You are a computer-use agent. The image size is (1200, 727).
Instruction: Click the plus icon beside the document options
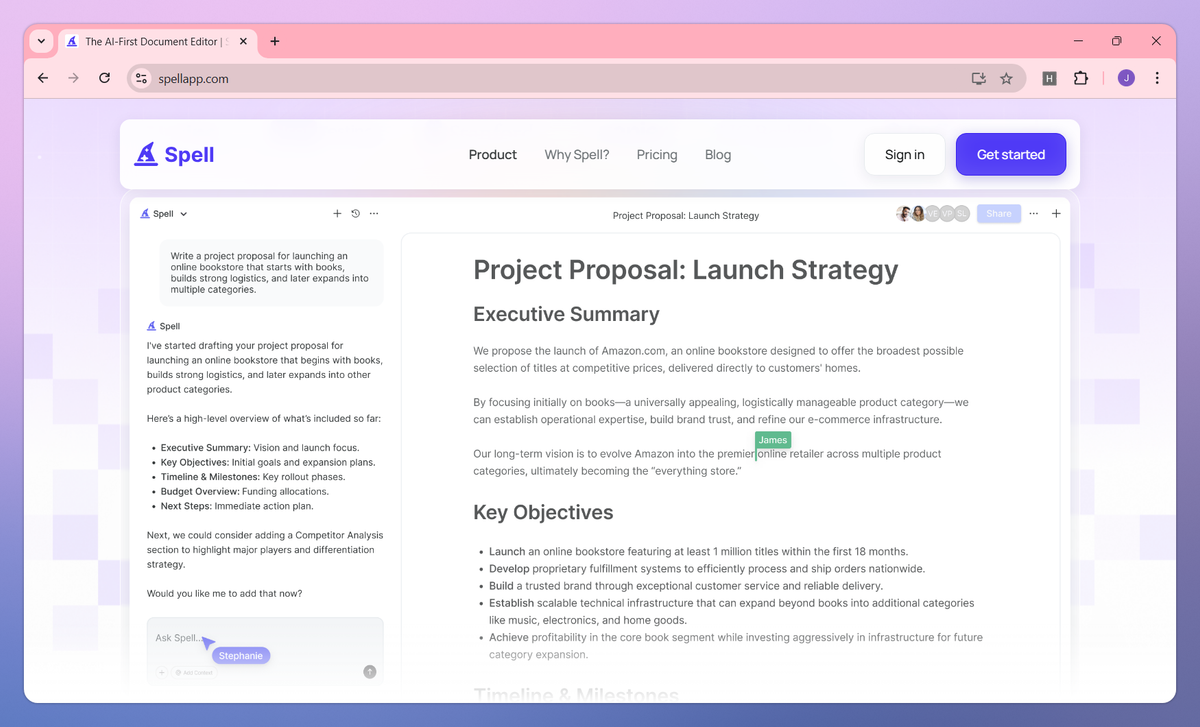[1056, 214]
